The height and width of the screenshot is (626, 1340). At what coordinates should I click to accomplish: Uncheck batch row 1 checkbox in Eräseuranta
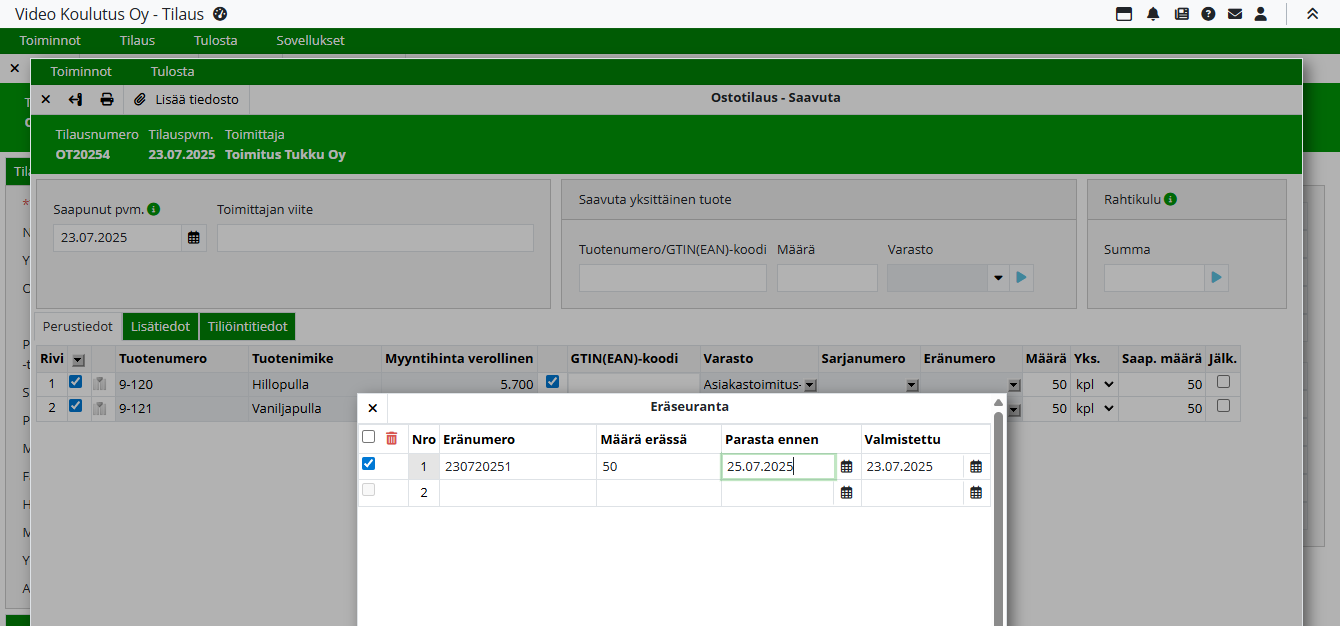click(368, 464)
